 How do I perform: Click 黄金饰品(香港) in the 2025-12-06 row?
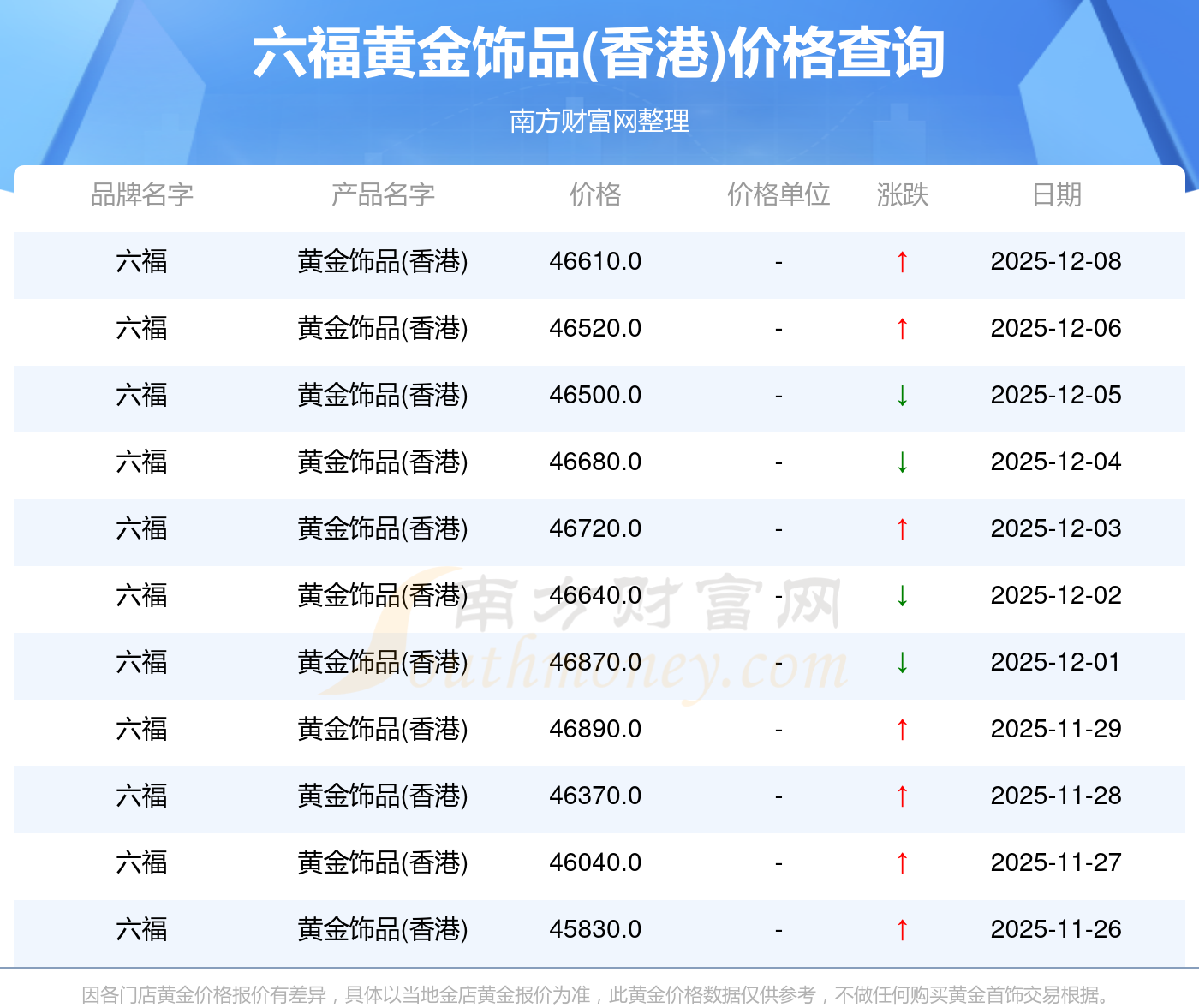click(383, 328)
